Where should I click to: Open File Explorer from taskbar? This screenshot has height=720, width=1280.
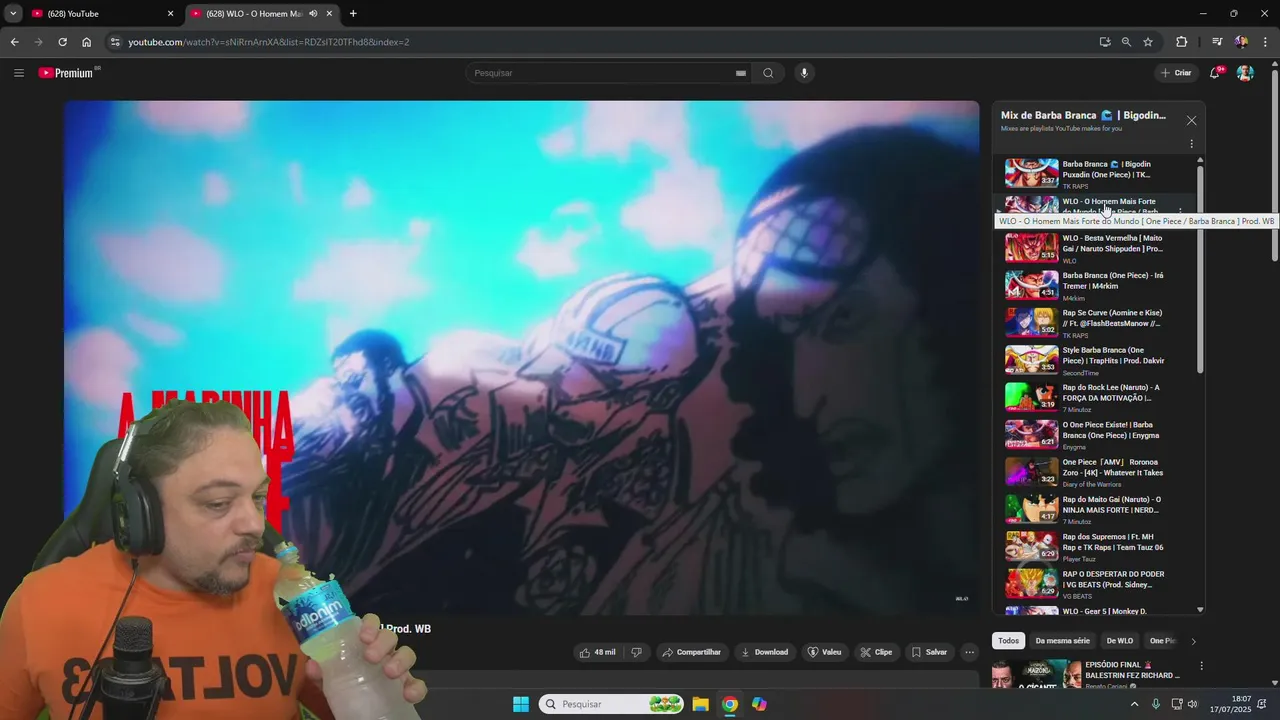click(701, 704)
